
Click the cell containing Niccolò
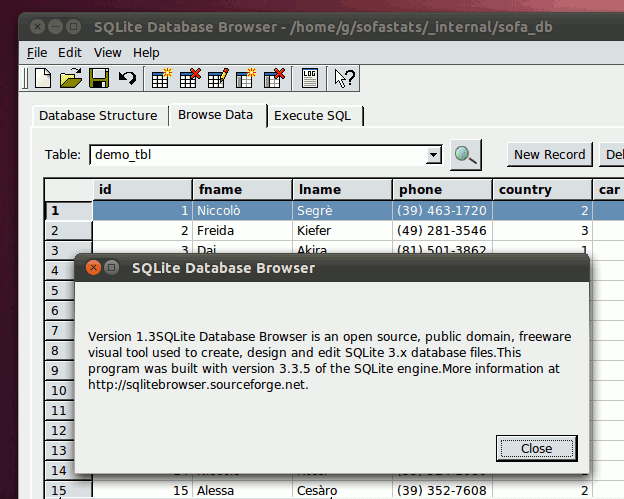[x=242, y=211]
